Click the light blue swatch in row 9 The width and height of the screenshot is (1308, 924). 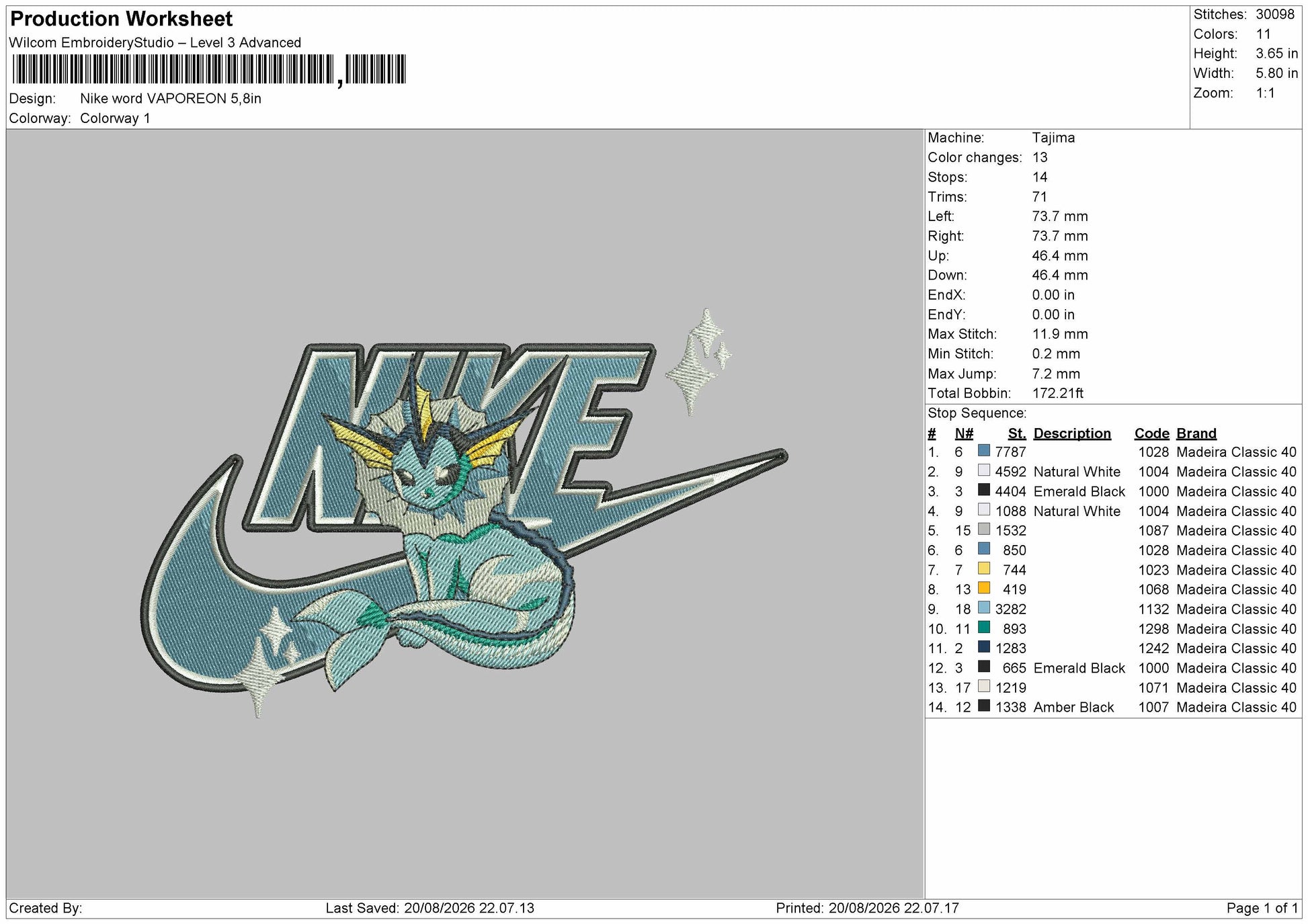(x=984, y=607)
